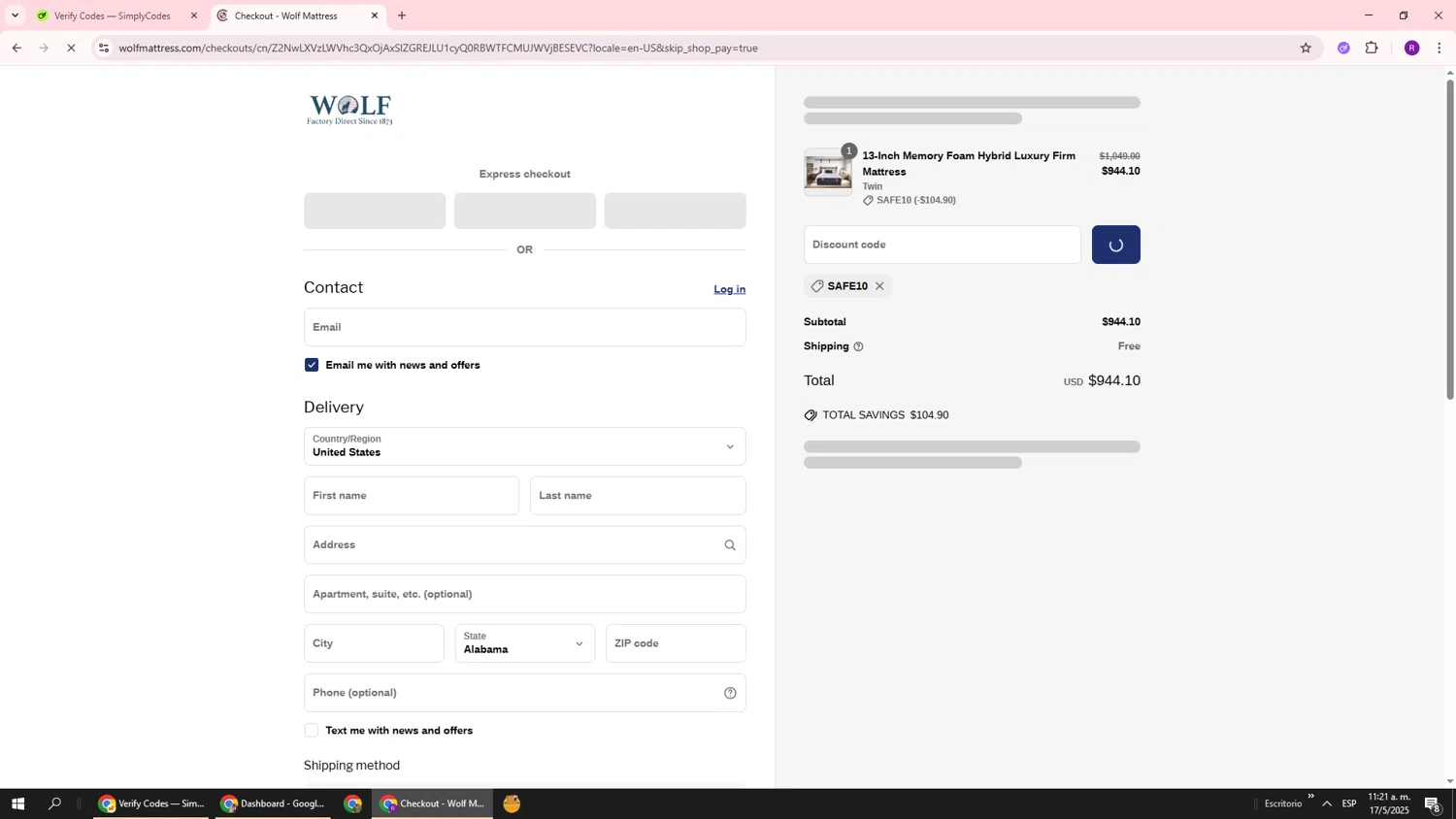Go back to the previous page

17,48
